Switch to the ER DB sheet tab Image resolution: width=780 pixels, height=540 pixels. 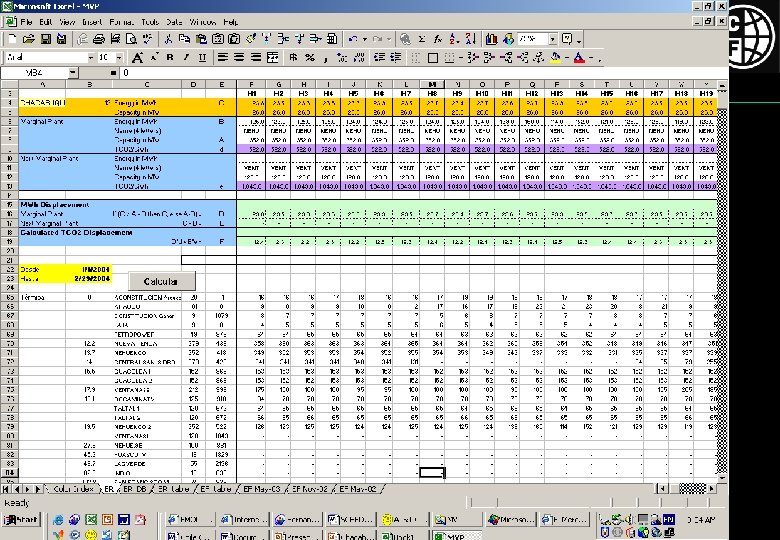click(x=136, y=489)
